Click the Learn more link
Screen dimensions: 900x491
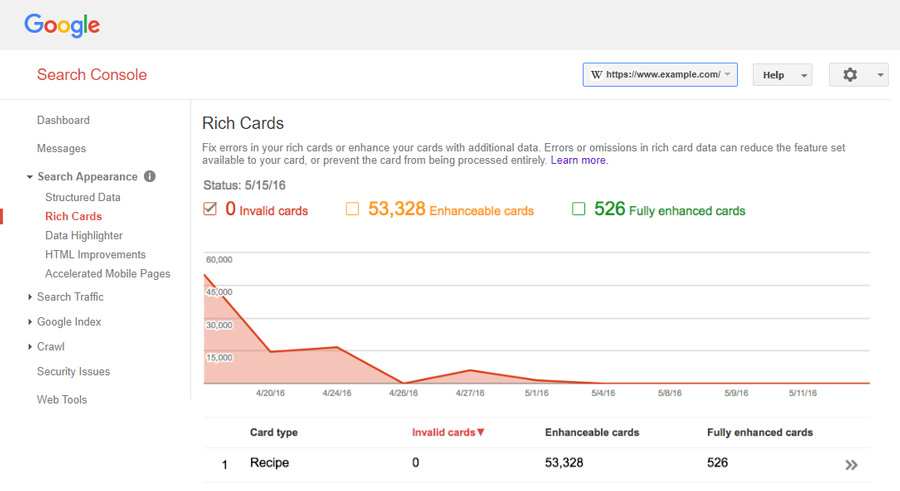[x=578, y=160]
